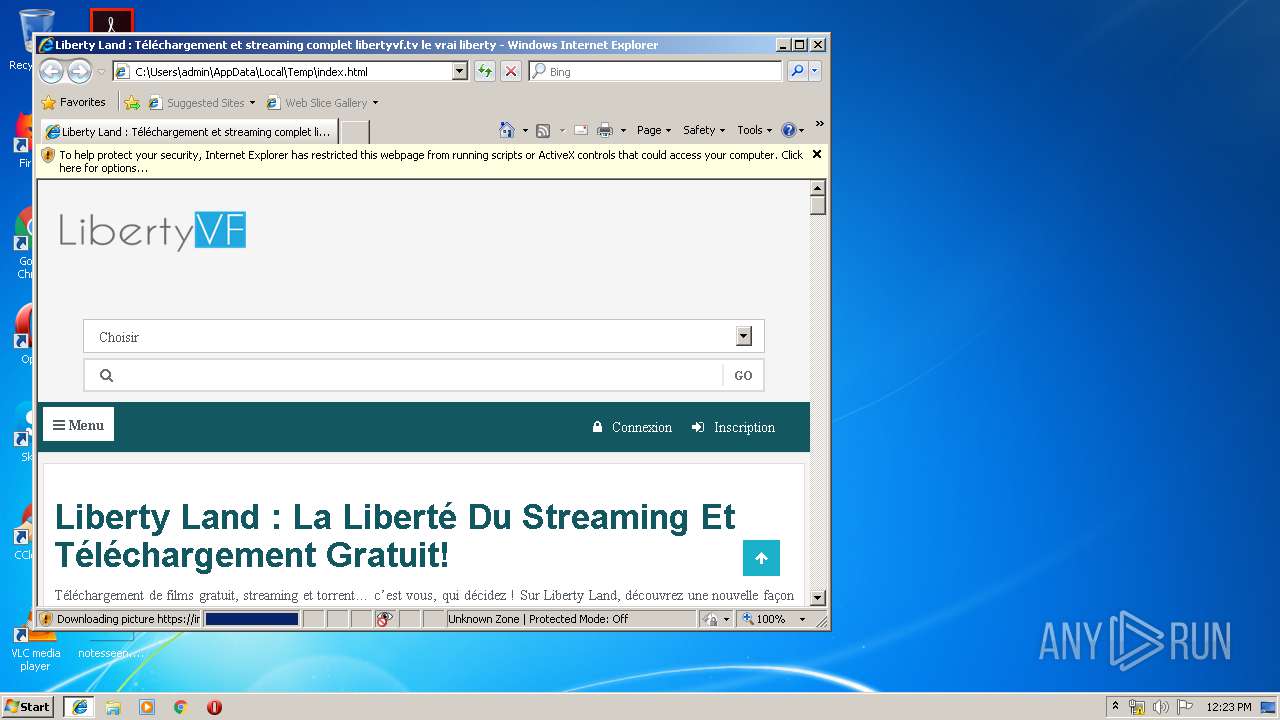Print the page using the printer icon
Viewport: 1280px width, 720px height.
605,130
